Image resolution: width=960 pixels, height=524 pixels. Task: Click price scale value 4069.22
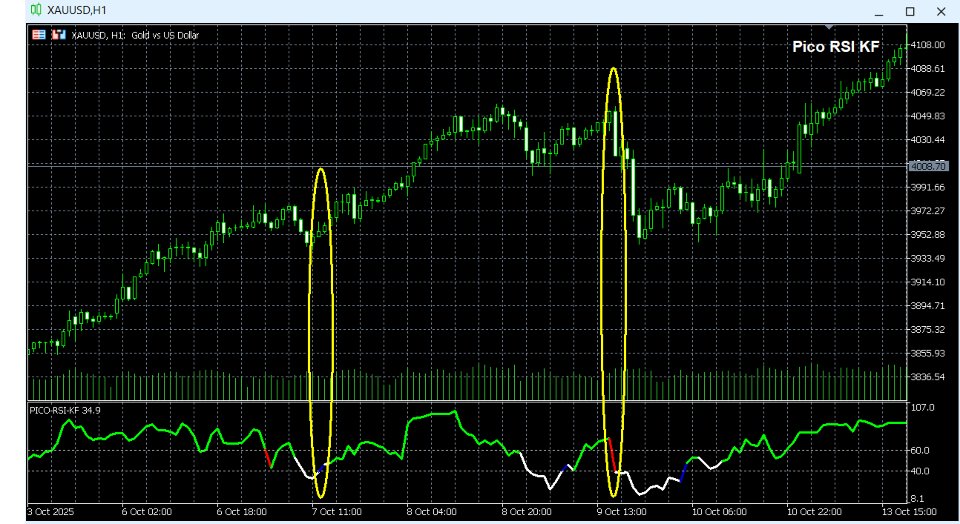click(x=928, y=92)
